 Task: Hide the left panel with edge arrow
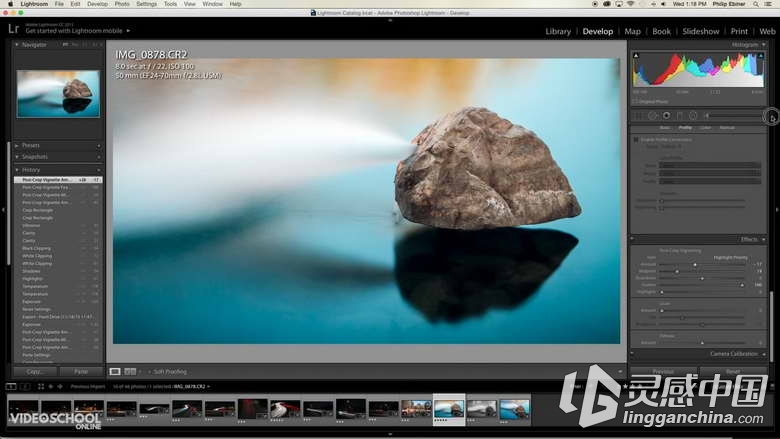[3, 210]
